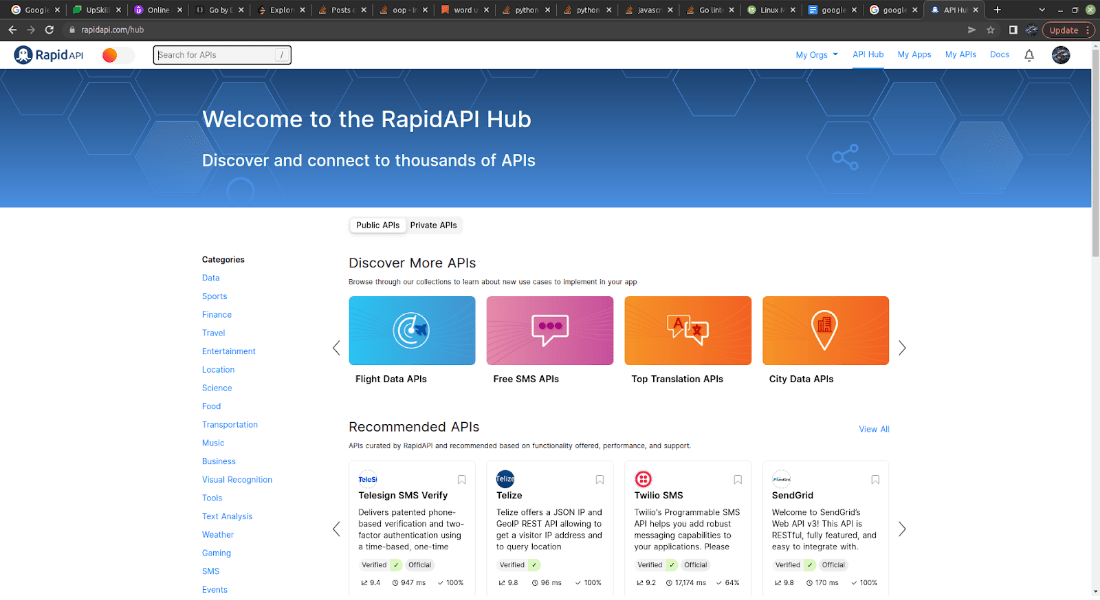Viewport: 1100px width, 600px height.
Task: Click the SendGrid logo icon
Action: click(781, 479)
